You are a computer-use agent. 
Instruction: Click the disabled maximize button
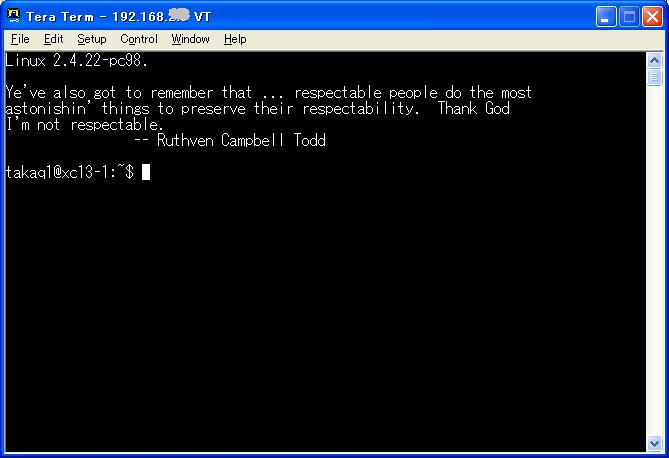pyautogui.click(x=629, y=17)
